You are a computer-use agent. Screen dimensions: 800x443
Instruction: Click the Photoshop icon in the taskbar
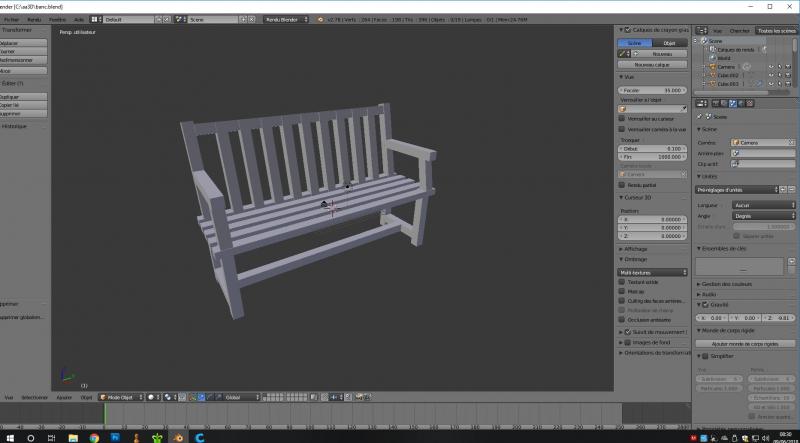coord(115,437)
